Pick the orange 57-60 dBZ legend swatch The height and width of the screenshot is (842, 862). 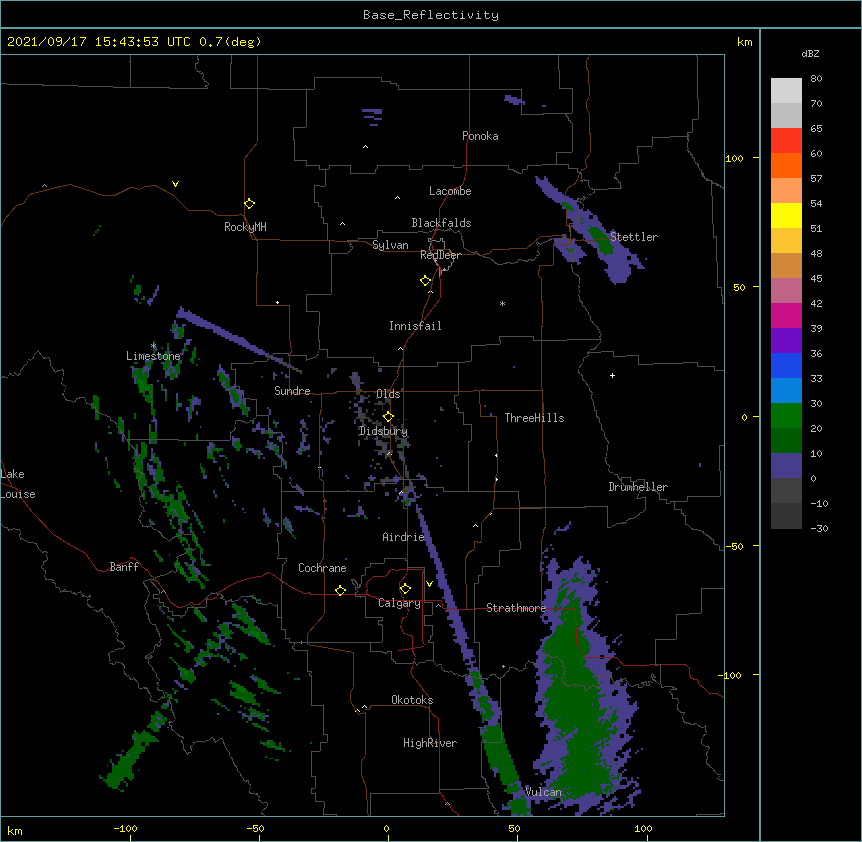tap(786, 165)
